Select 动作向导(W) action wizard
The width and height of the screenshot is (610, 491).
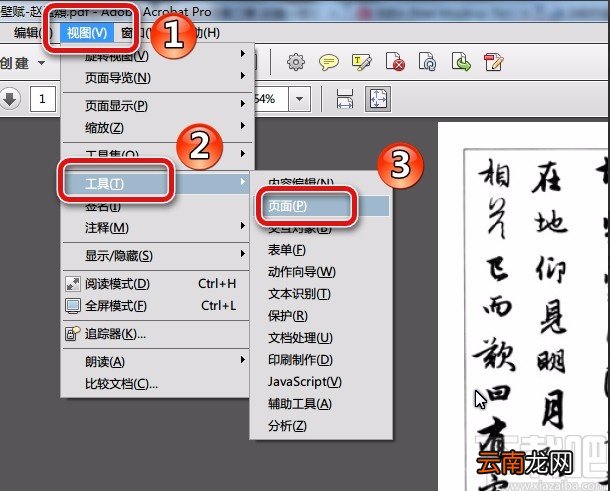tap(321, 272)
